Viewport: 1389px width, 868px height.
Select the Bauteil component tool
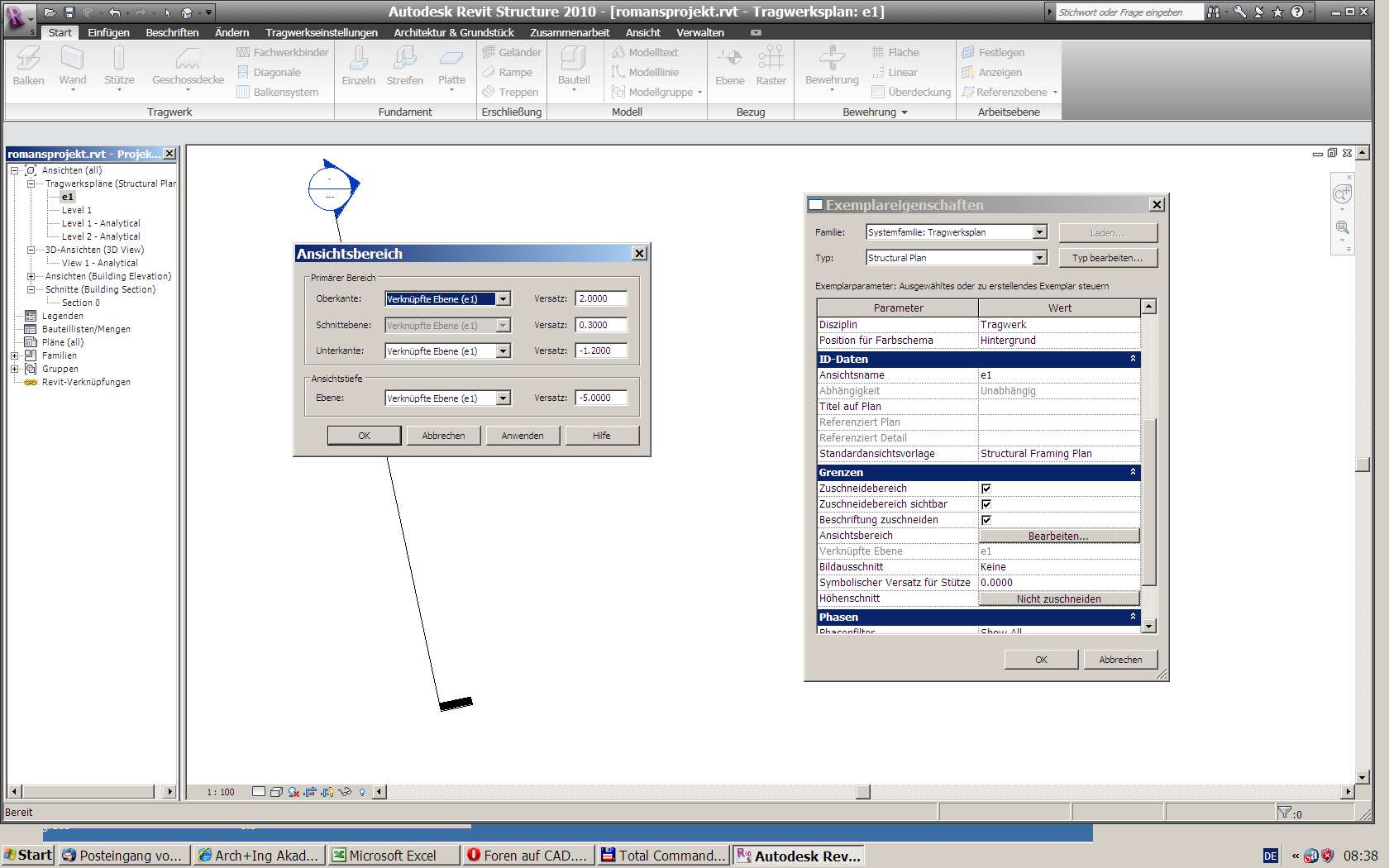574,66
